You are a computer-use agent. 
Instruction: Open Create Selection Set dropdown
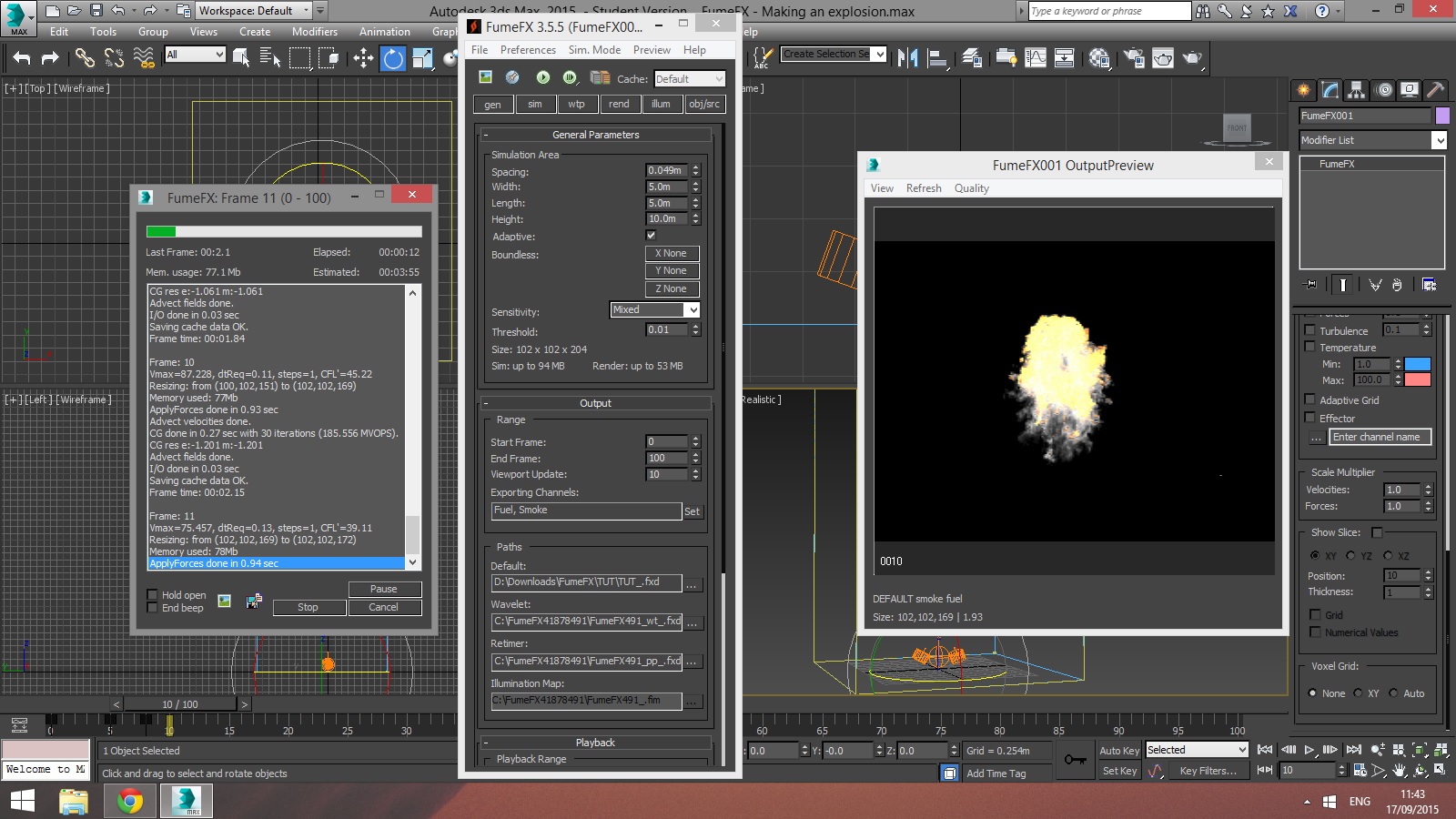(x=834, y=55)
